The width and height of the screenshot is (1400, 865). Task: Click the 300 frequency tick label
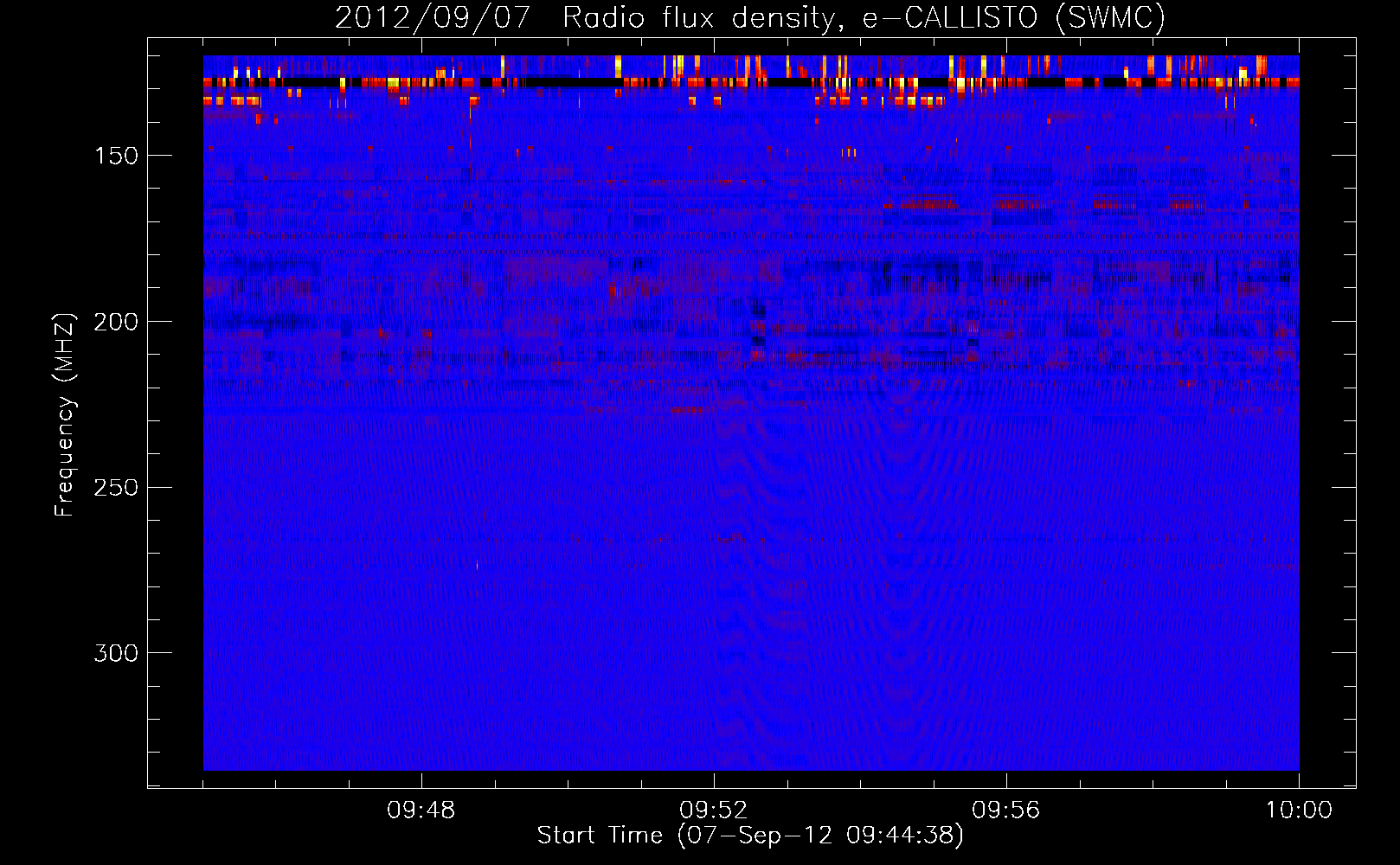(116, 653)
